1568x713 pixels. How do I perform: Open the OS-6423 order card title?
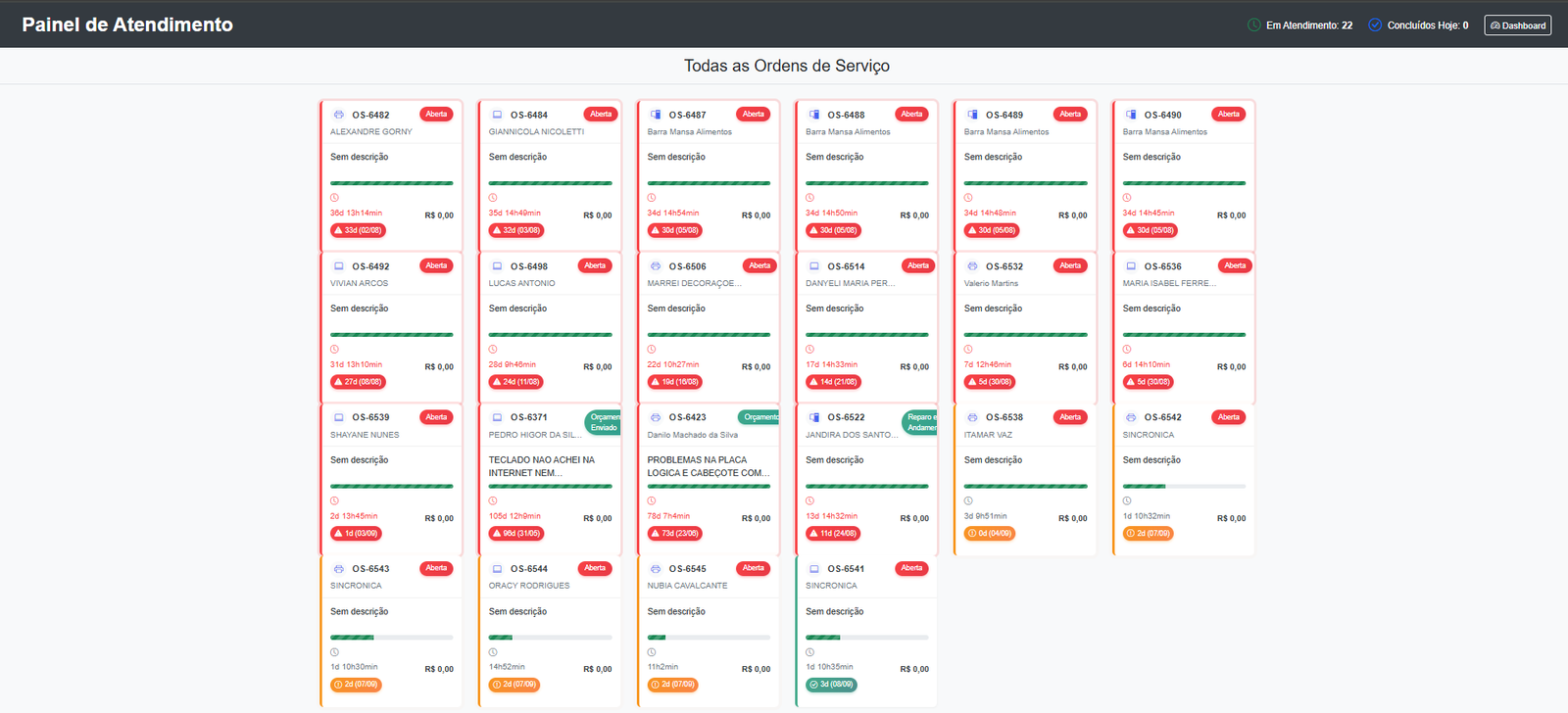click(687, 417)
